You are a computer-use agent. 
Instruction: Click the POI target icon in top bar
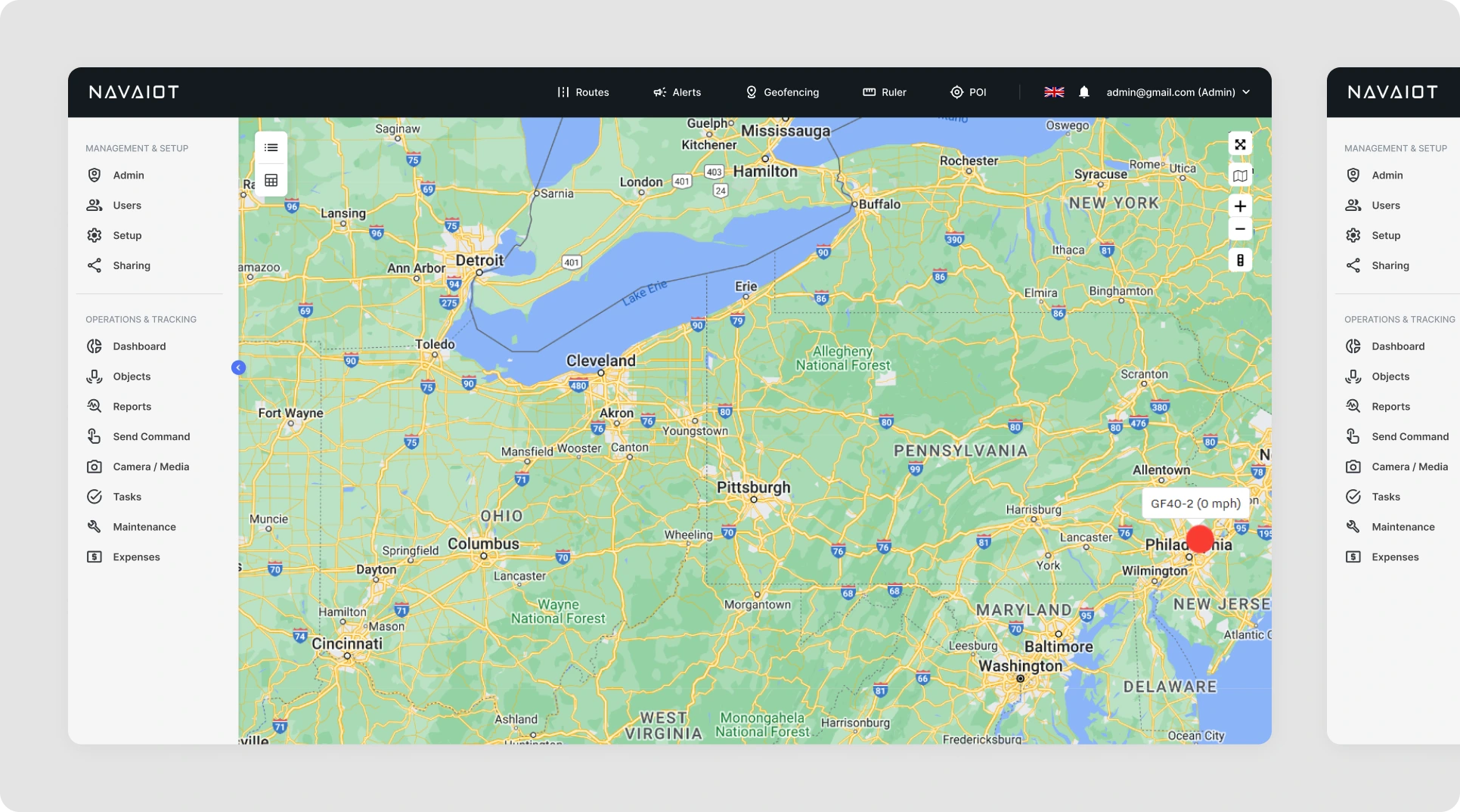[957, 92]
